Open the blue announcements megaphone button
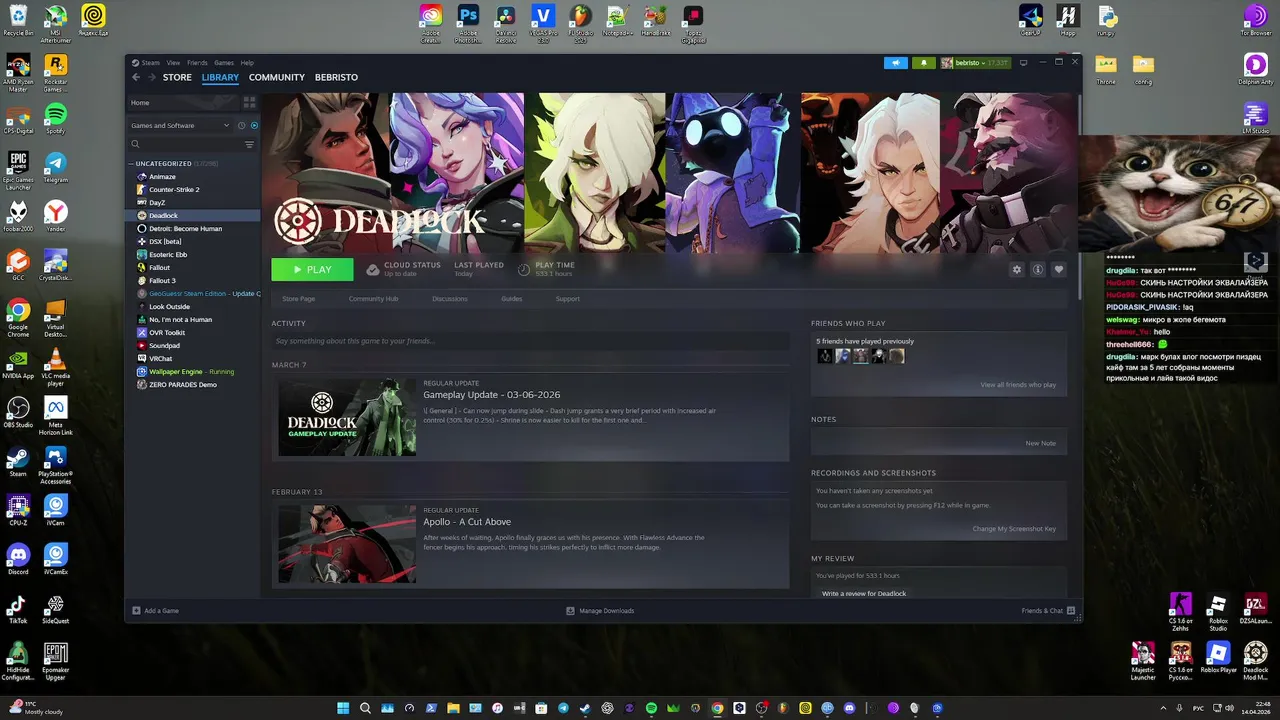The image size is (1280, 720). [x=896, y=63]
